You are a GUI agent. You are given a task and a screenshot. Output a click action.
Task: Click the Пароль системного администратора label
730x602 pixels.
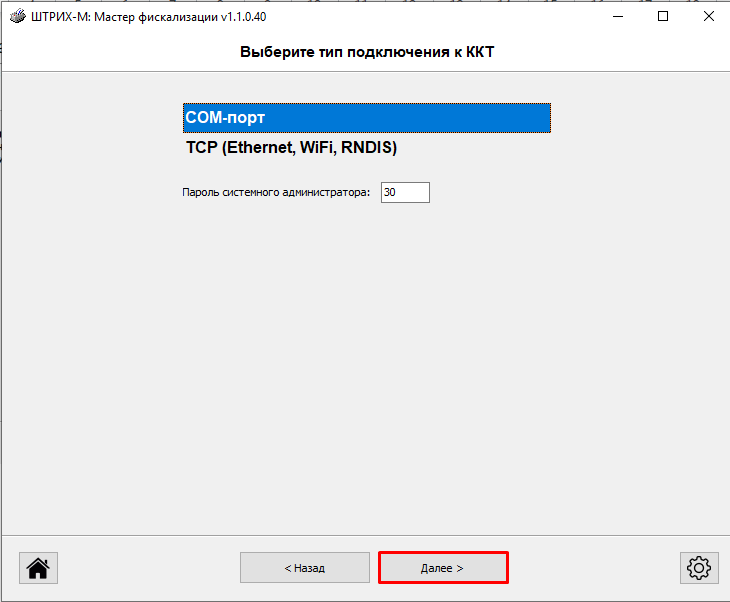point(276,192)
